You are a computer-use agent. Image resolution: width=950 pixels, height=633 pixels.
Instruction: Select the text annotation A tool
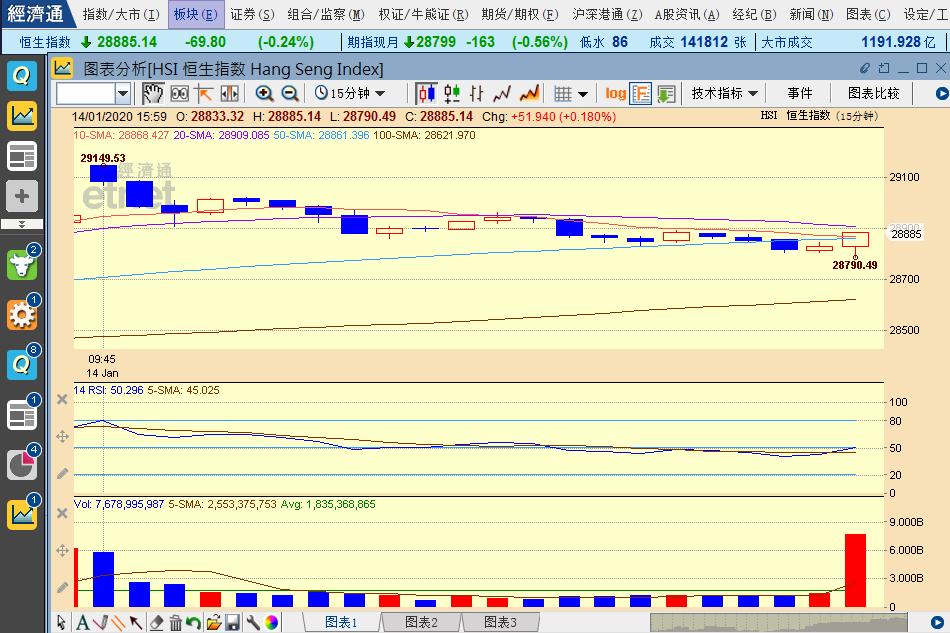tap(82, 622)
